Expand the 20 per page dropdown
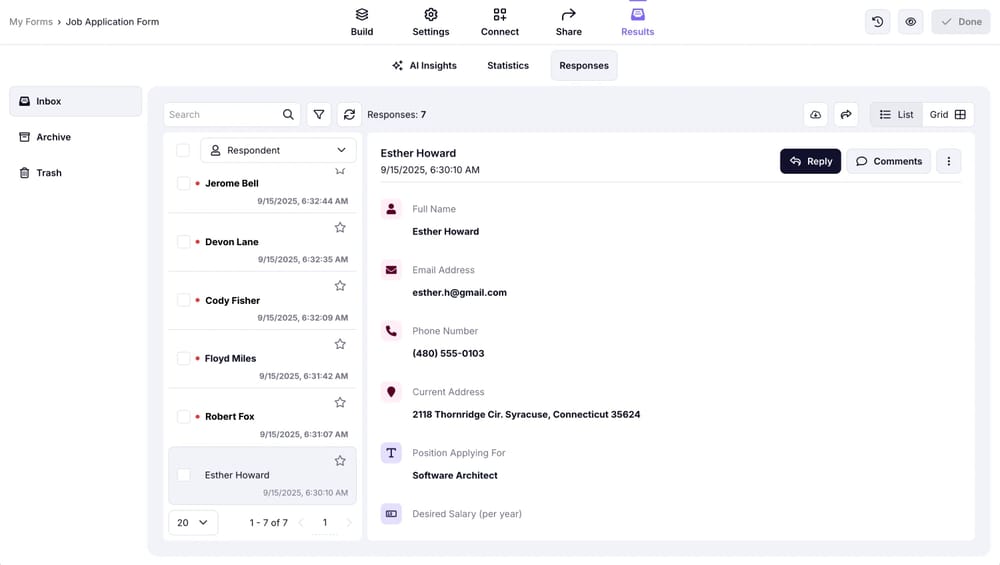The width and height of the screenshot is (1000, 565). pos(193,522)
